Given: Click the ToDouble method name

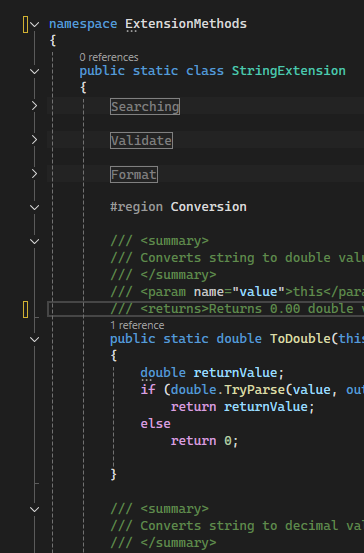Looking at the screenshot, I should point(300,339).
